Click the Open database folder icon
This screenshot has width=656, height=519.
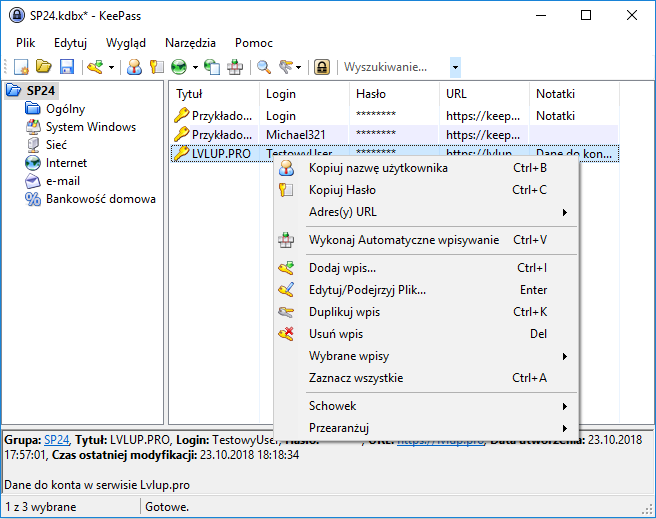point(44,67)
